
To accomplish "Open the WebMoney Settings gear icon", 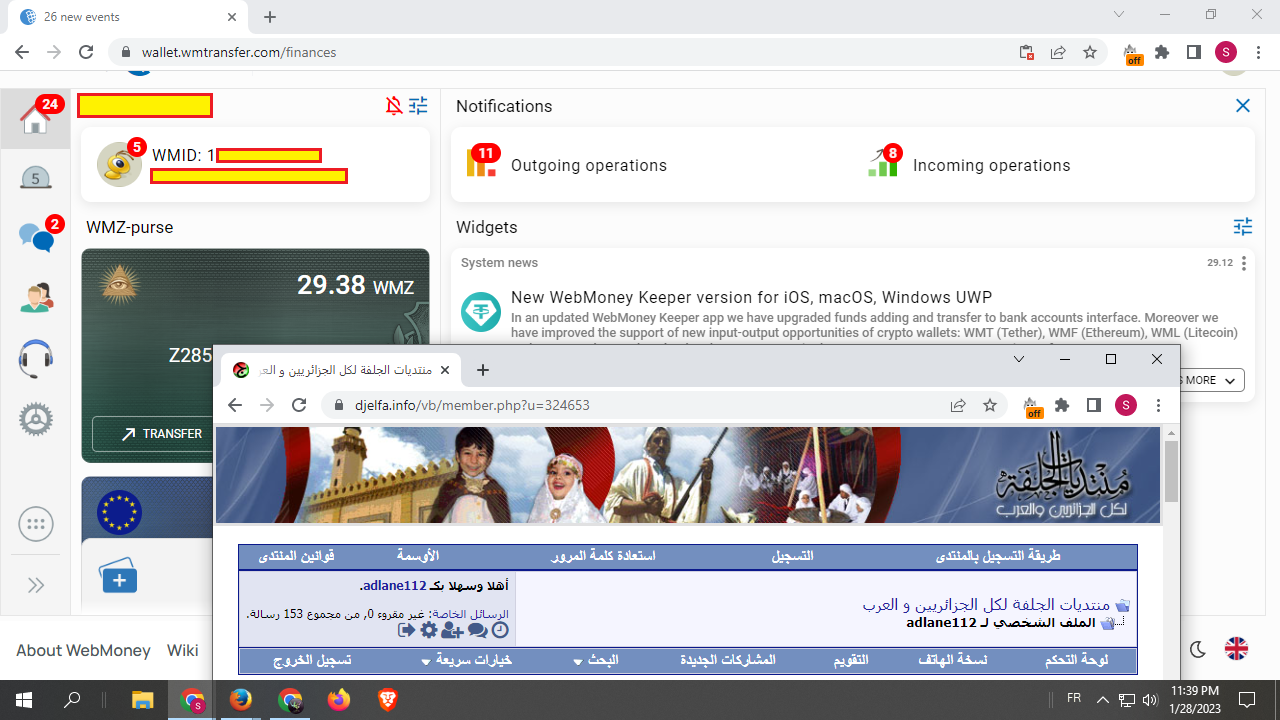I will click(x=36, y=419).
